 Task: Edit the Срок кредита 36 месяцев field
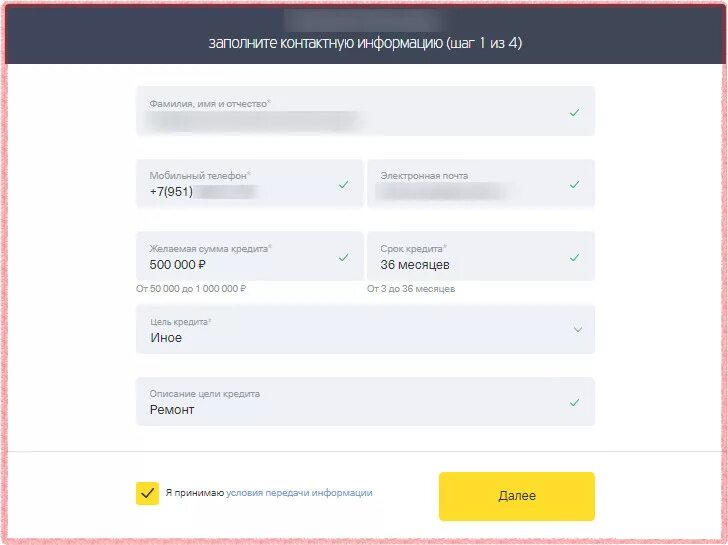(481, 256)
